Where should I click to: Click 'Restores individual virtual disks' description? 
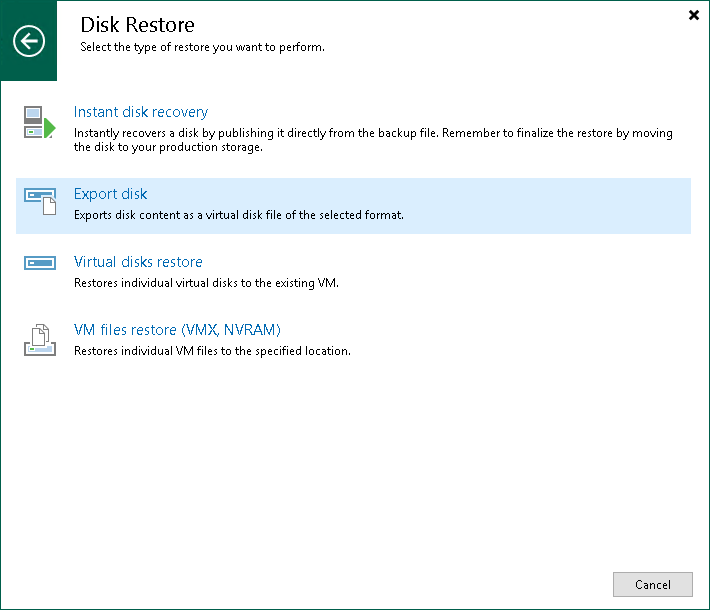pyautogui.click(x=206, y=283)
